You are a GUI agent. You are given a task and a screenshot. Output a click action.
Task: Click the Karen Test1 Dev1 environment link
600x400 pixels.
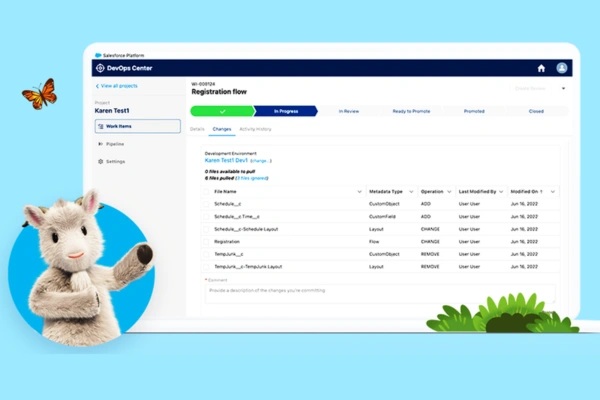tap(226, 160)
